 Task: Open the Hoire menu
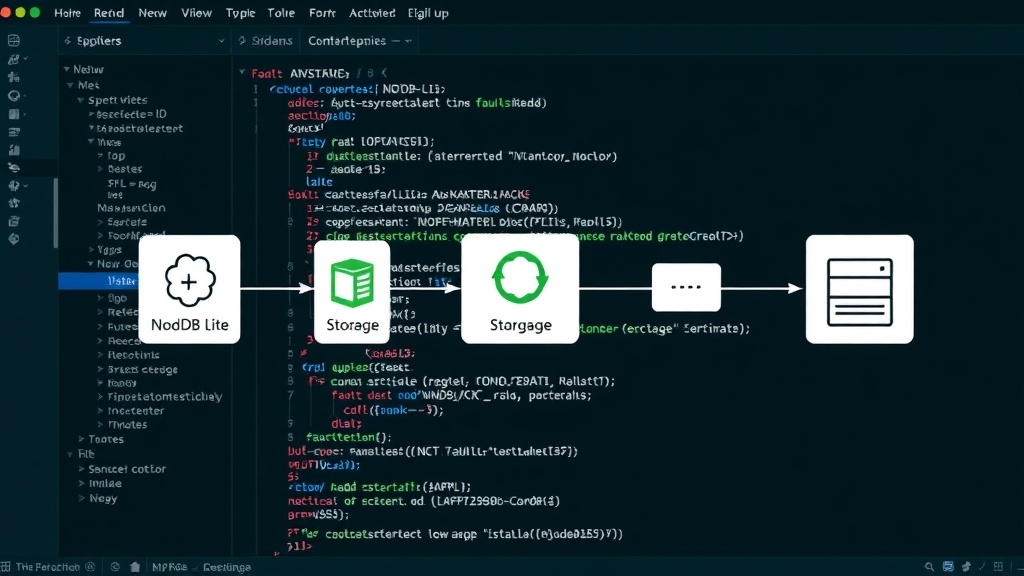coord(67,13)
